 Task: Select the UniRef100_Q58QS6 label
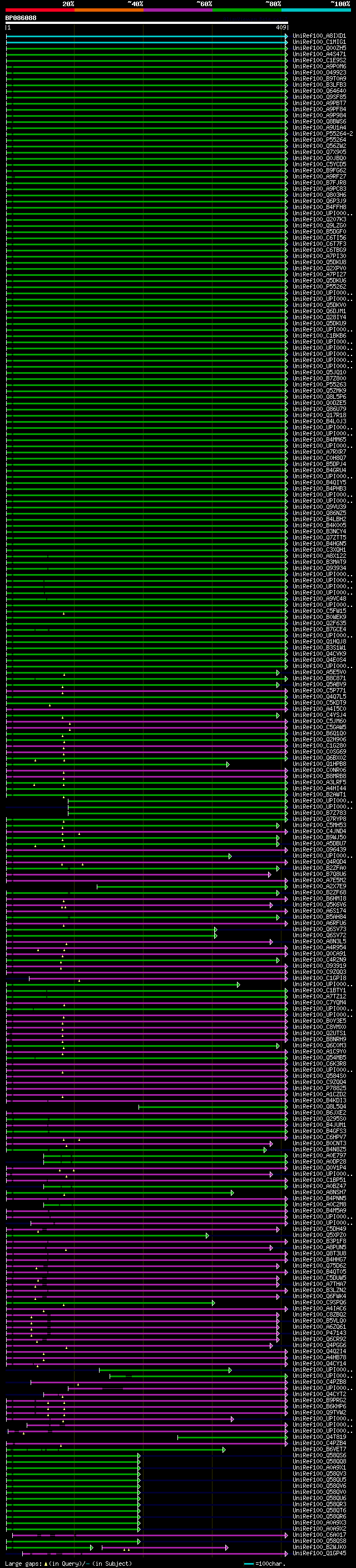point(319,1456)
